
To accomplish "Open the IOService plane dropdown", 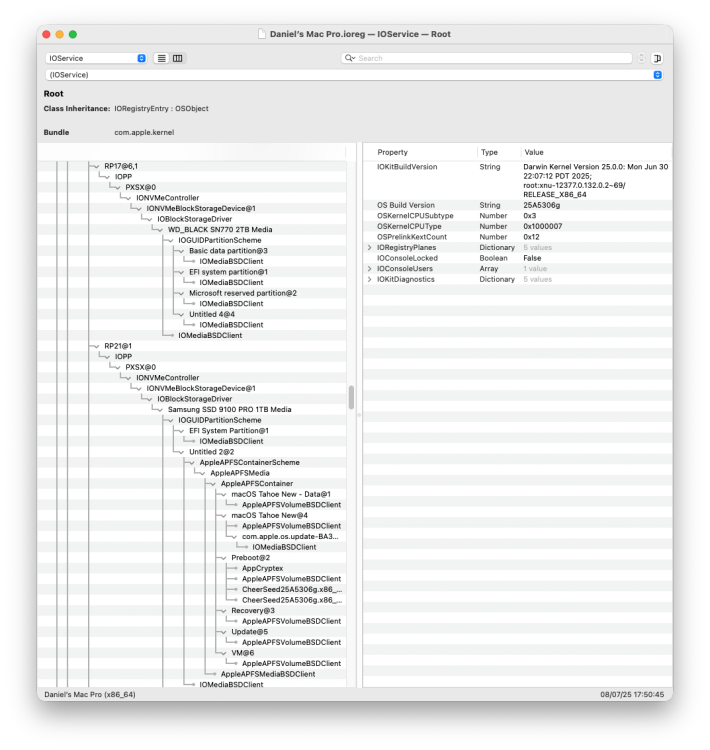I will pos(96,58).
